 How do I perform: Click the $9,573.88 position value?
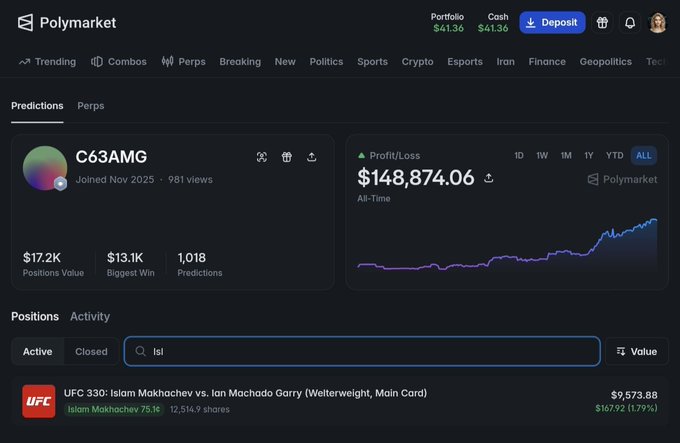point(634,395)
